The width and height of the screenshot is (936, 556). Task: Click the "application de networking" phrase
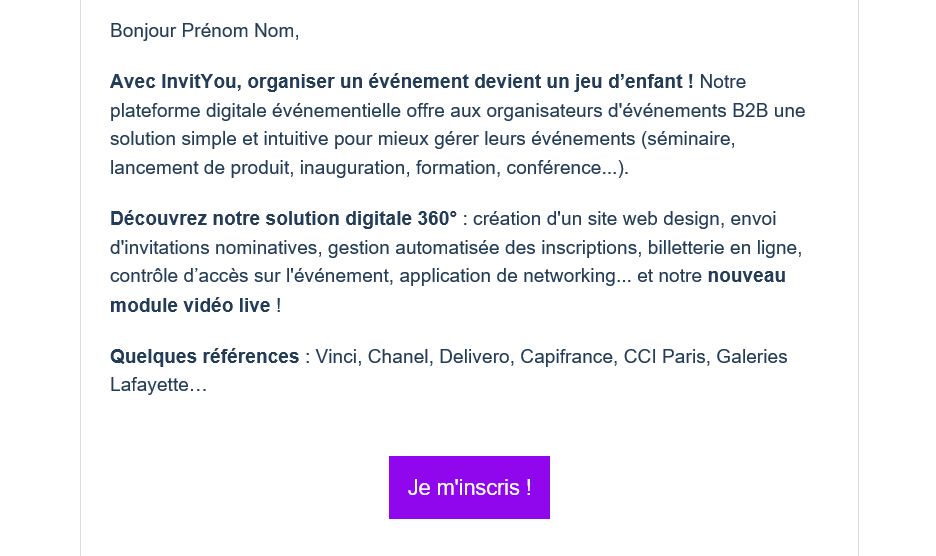pyautogui.click(x=507, y=276)
